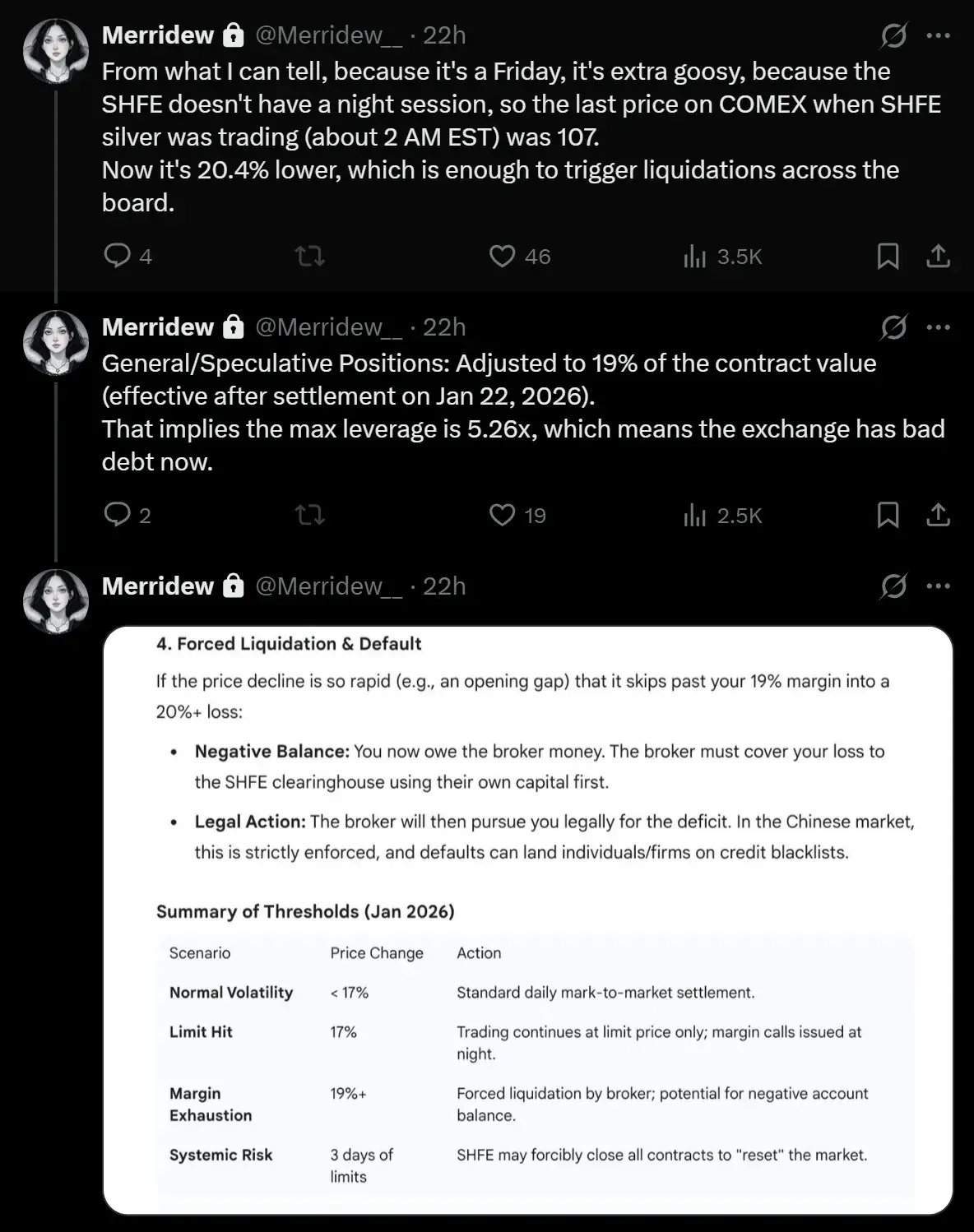Open Grok explain icon on third post
974x1232 pixels.
pyautogui.click(x=893, y=586)
